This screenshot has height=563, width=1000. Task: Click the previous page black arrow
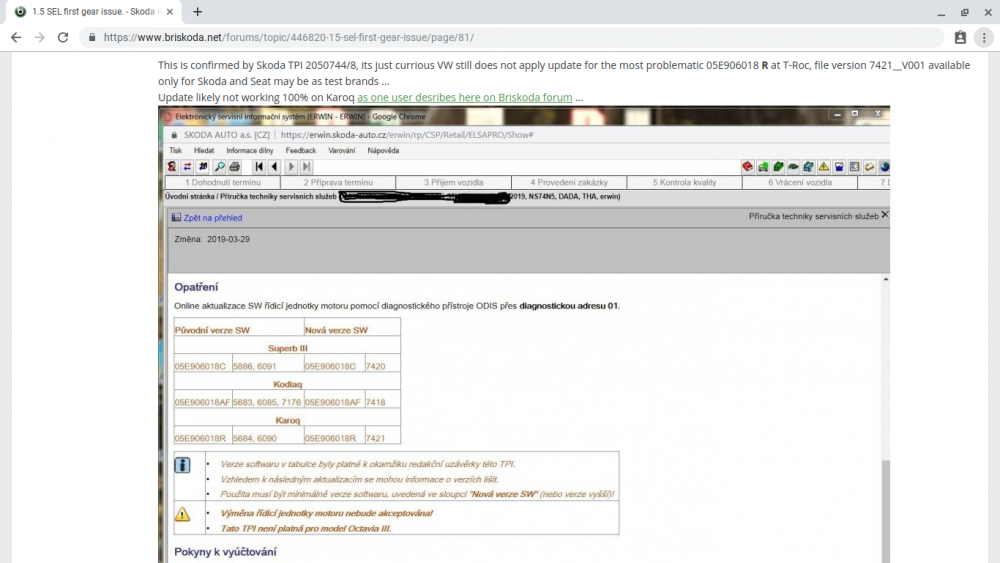tap(274, 166)
